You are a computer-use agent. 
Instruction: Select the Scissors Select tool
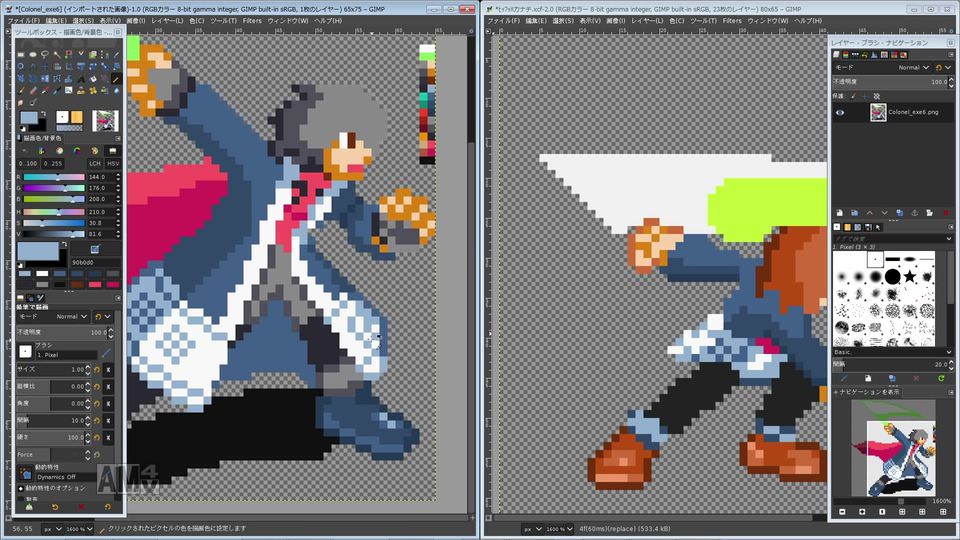(x=81, y=54)
